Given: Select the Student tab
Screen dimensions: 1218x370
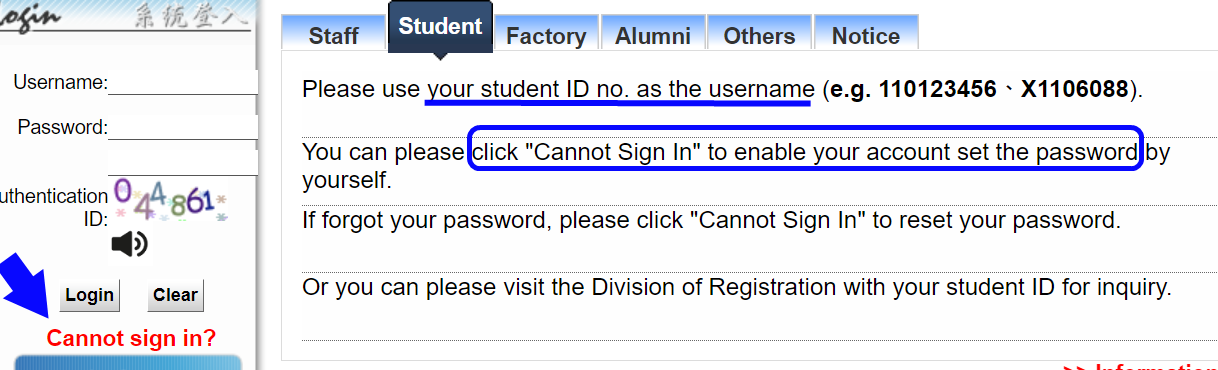Looking at the screenshot, I should pos(440,27).
